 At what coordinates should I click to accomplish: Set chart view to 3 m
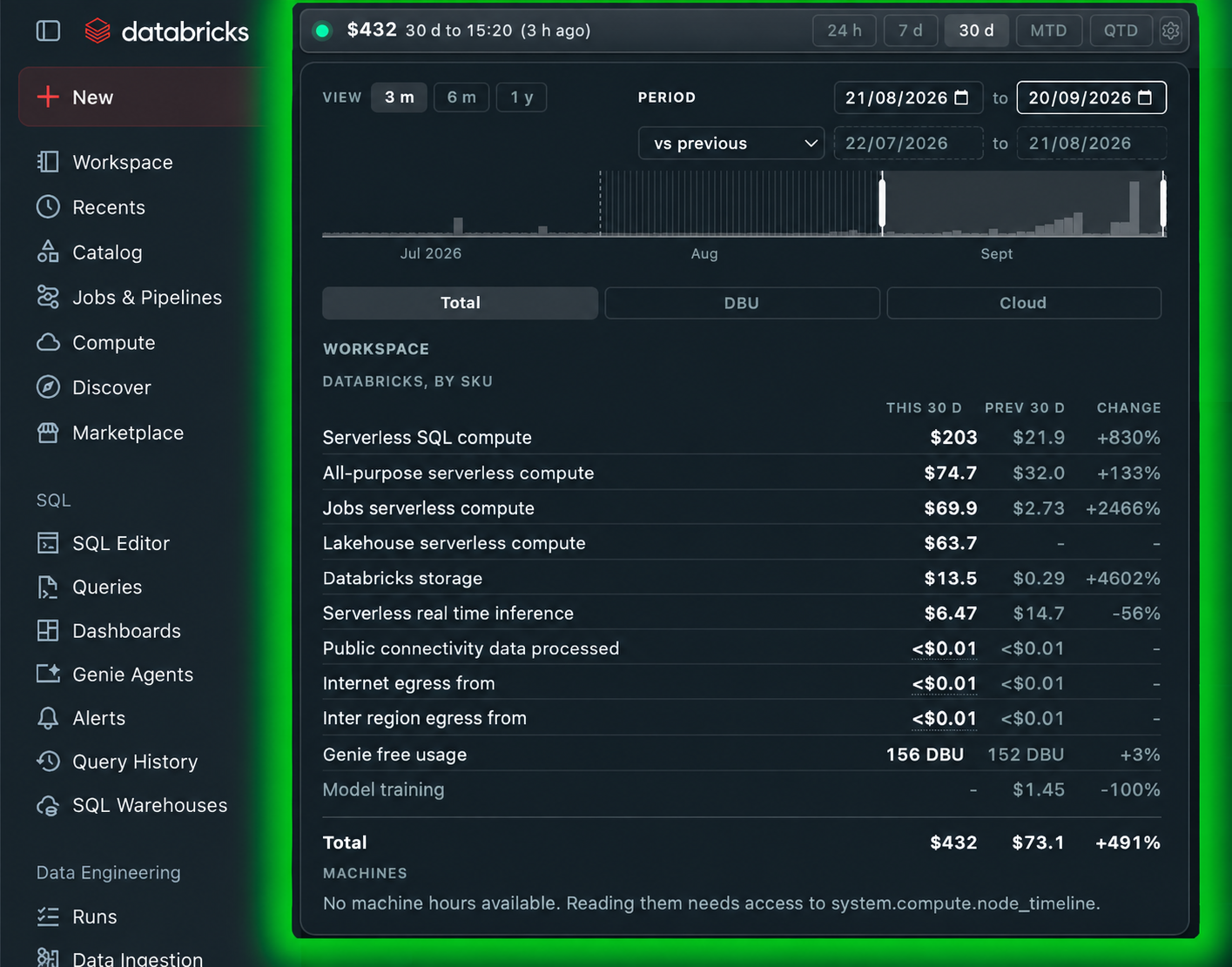[399, 97]
